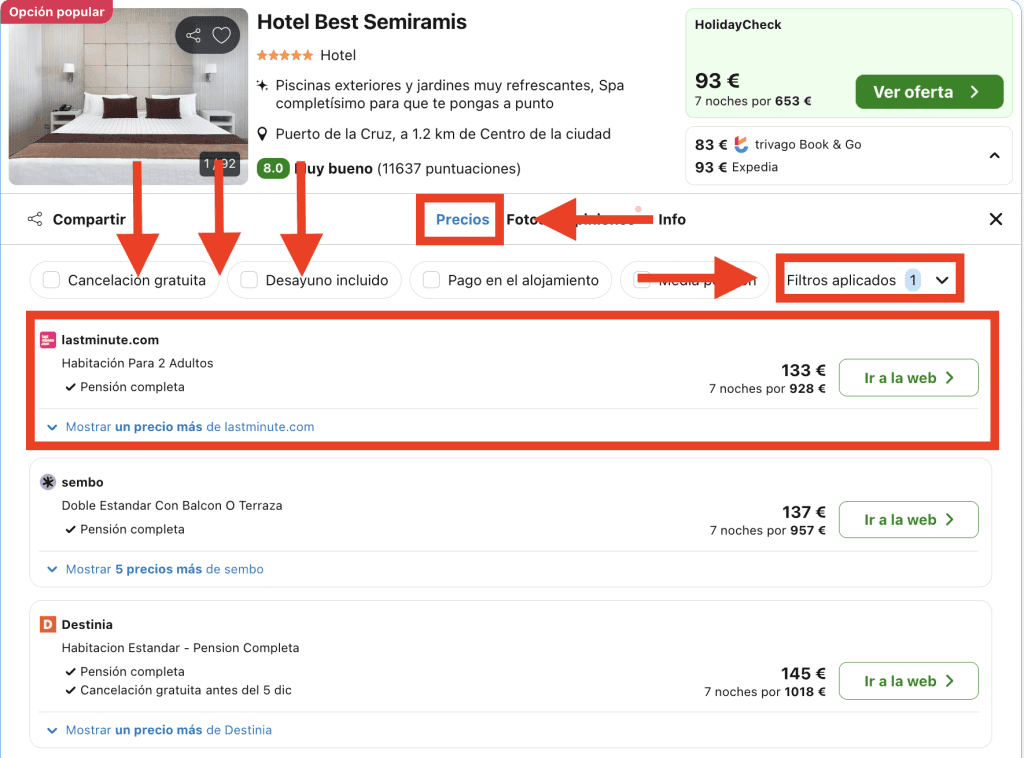Close the hotel details panel

coord(995,219)
